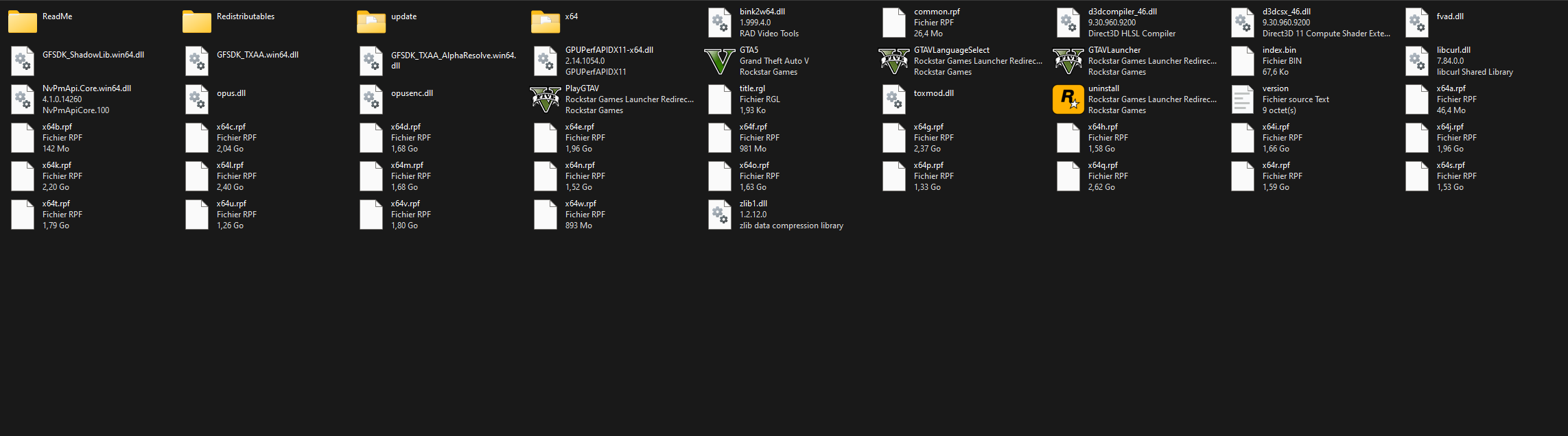Select the x64d.rpf file name
Viewport: 1568px width, 436px height.
(x=406, y=127)
